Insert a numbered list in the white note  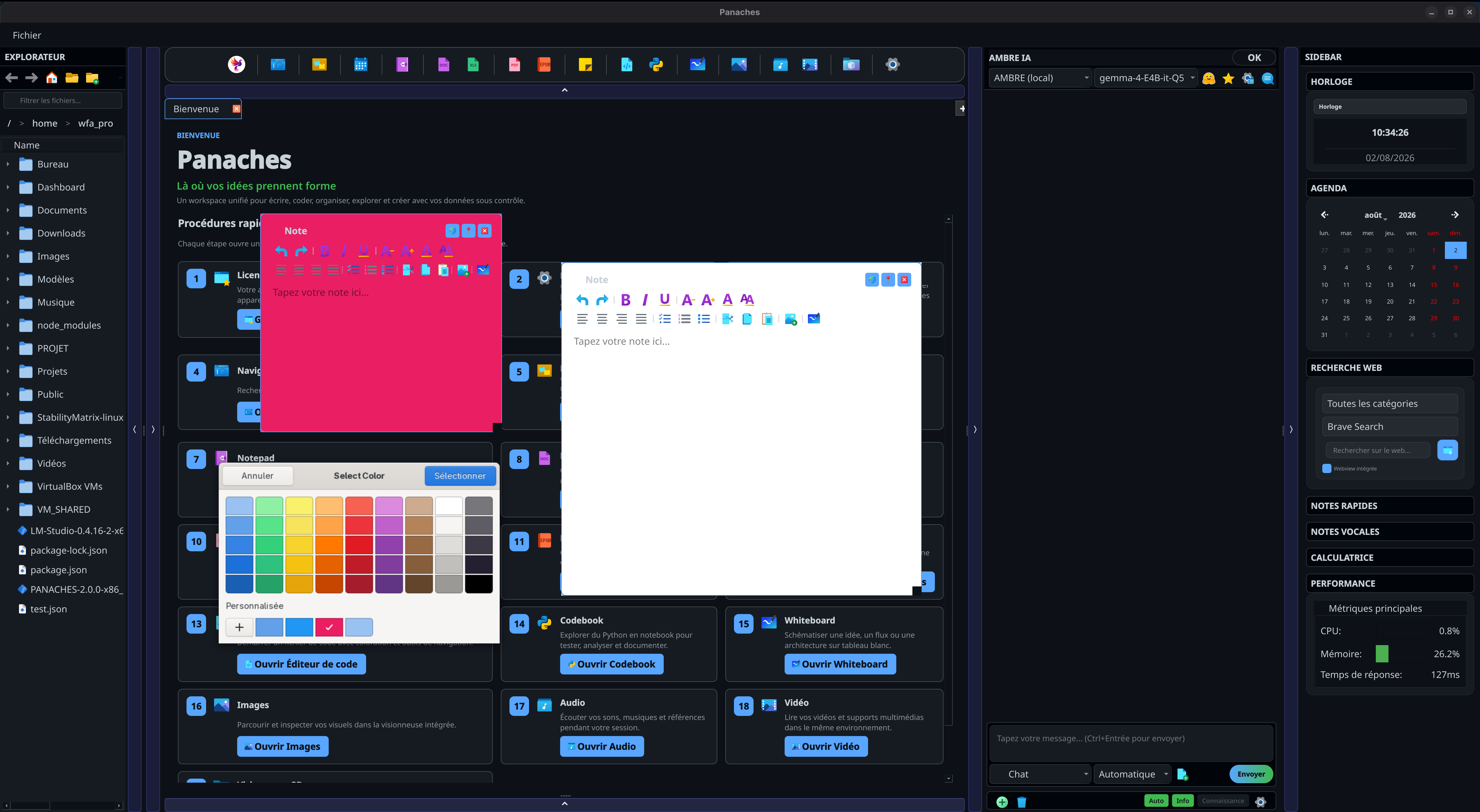[684, 319]
